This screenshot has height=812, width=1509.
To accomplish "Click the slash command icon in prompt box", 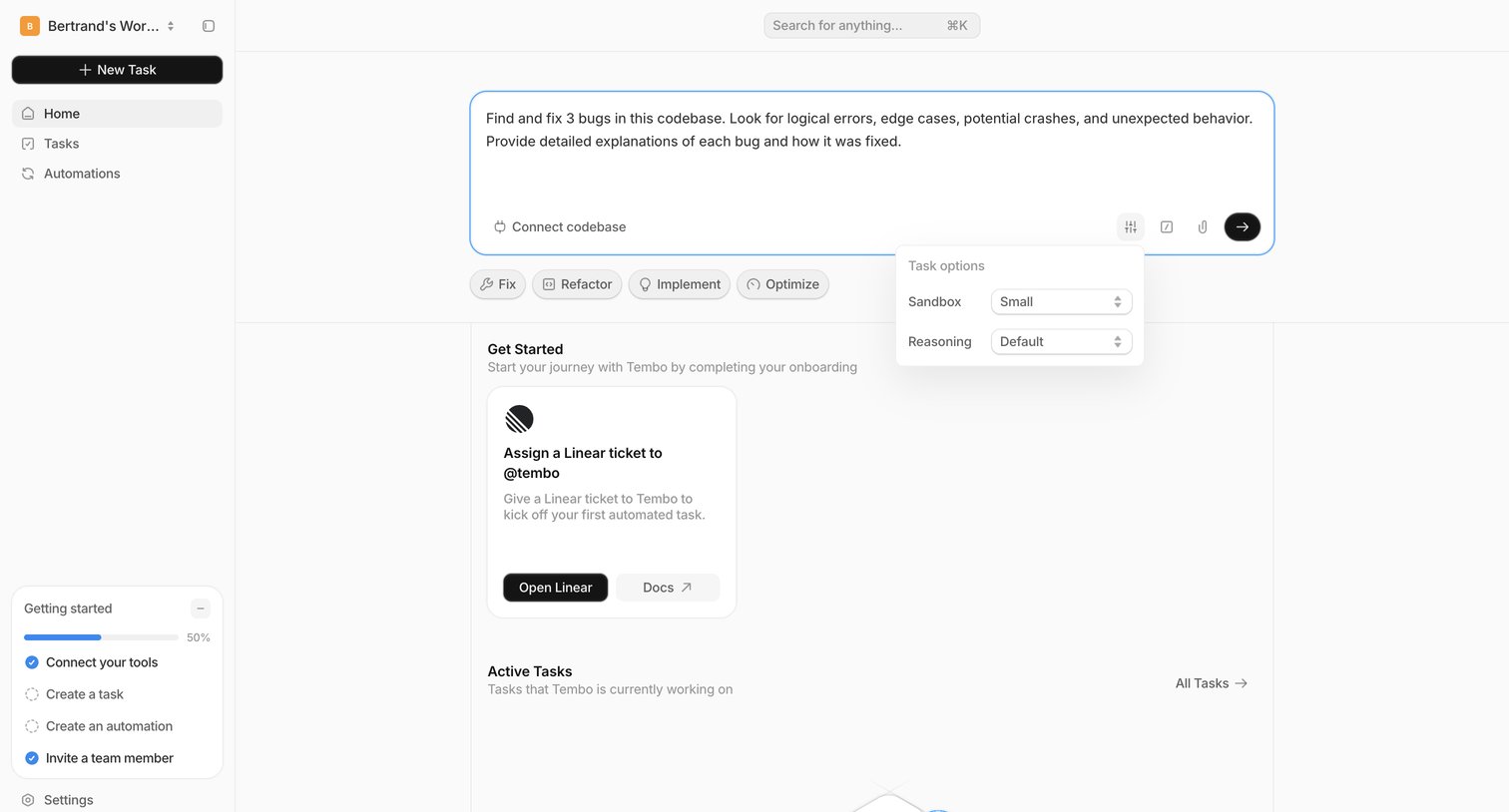I will [1167, 227].
